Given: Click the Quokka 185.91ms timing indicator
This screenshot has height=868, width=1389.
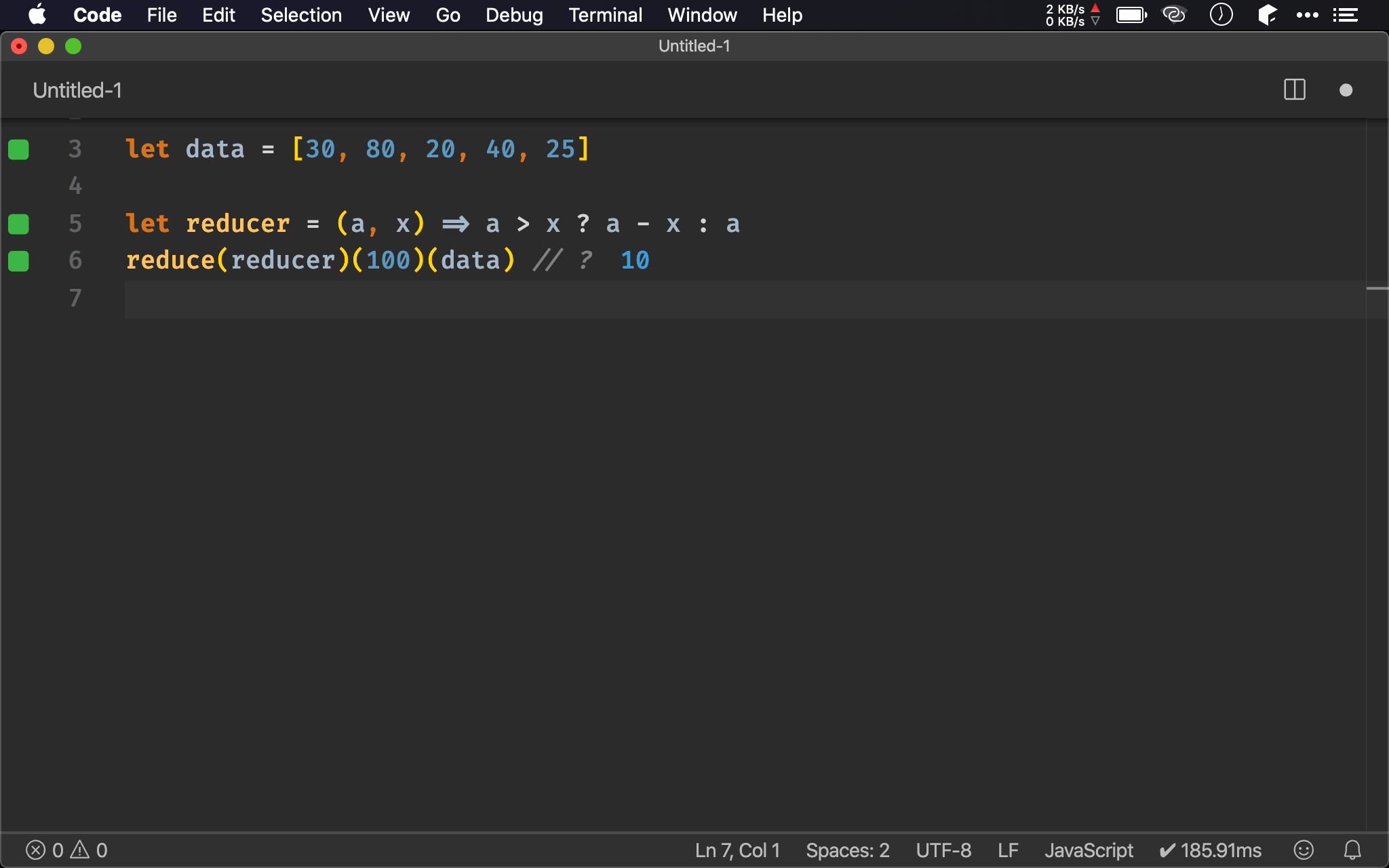Looking at the screenshot, I should [1210, 850].
